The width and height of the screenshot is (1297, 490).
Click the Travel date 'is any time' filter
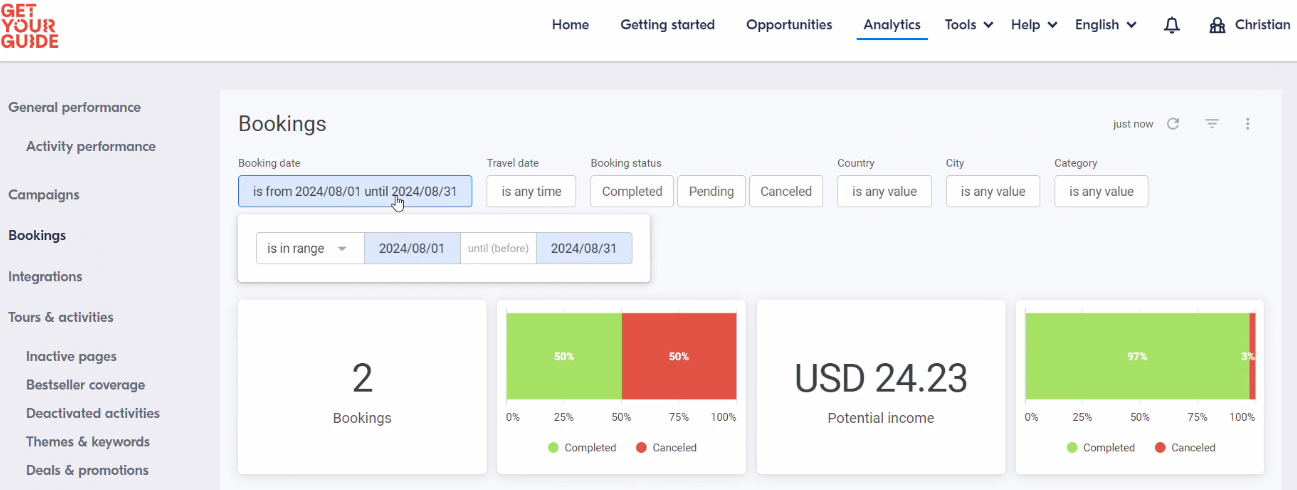[x=531, y=191]
